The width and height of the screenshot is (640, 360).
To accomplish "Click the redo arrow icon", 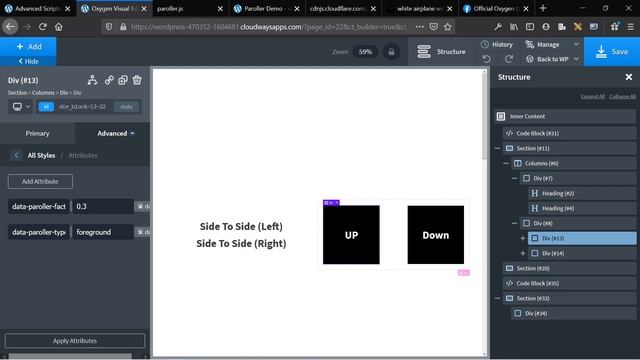I will (x=509, y=59).
